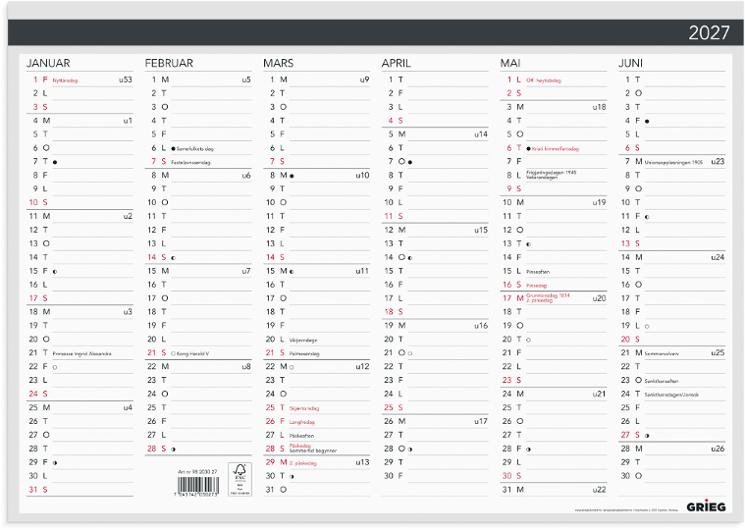Click the 1 January Nyttårsdag row
745x530 pixels.
[x=80, y=80]
